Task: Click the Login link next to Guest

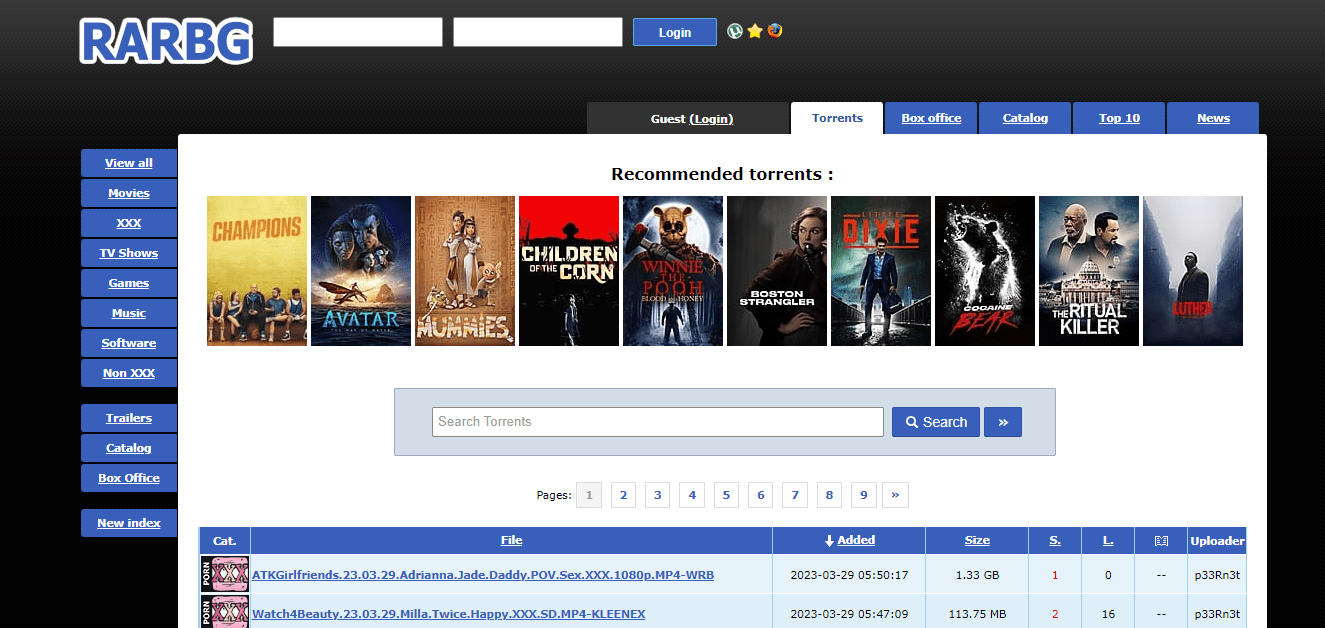Action: (711, 119)
